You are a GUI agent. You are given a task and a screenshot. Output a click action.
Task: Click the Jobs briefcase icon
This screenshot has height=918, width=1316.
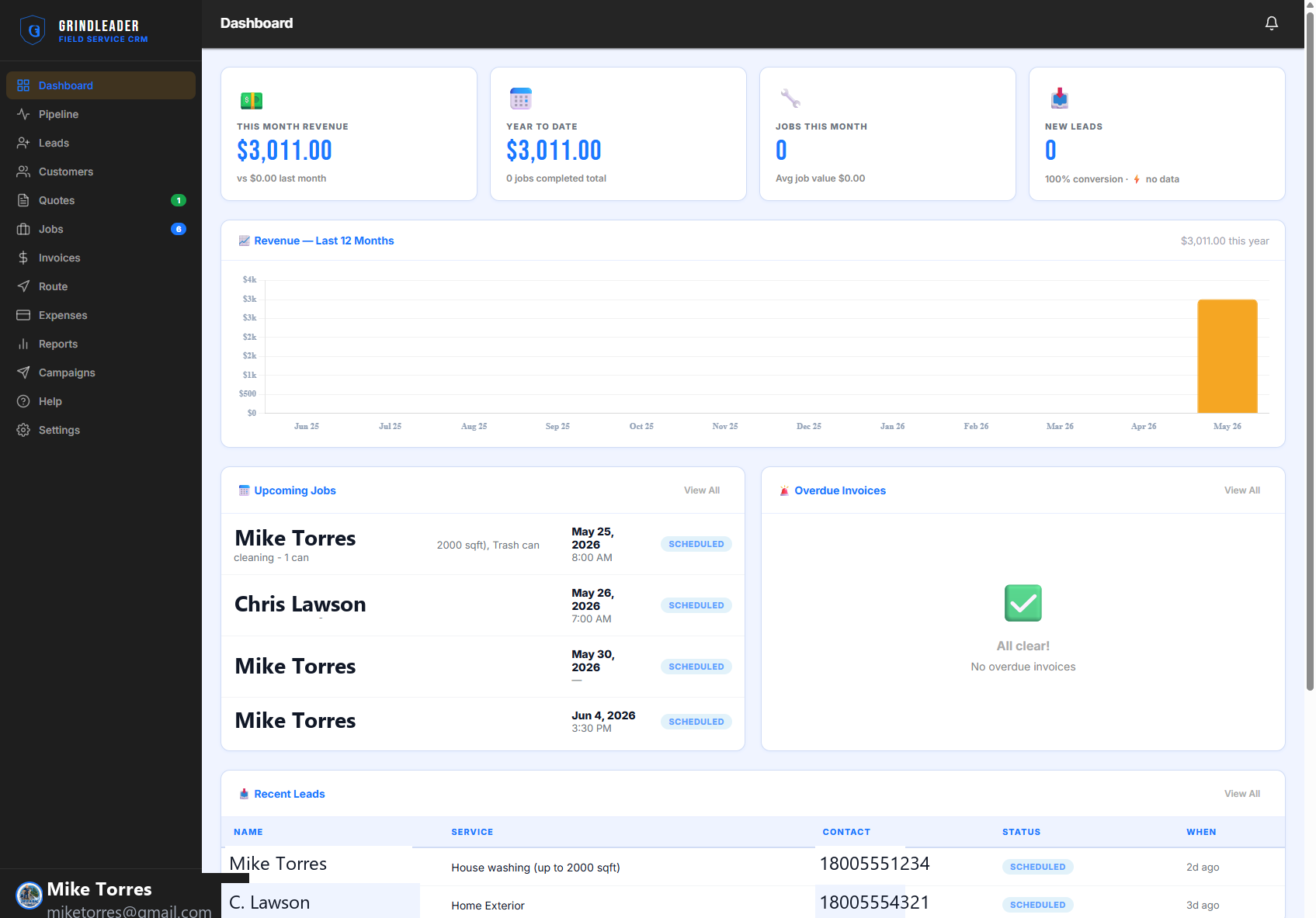(x=23, y=229)
